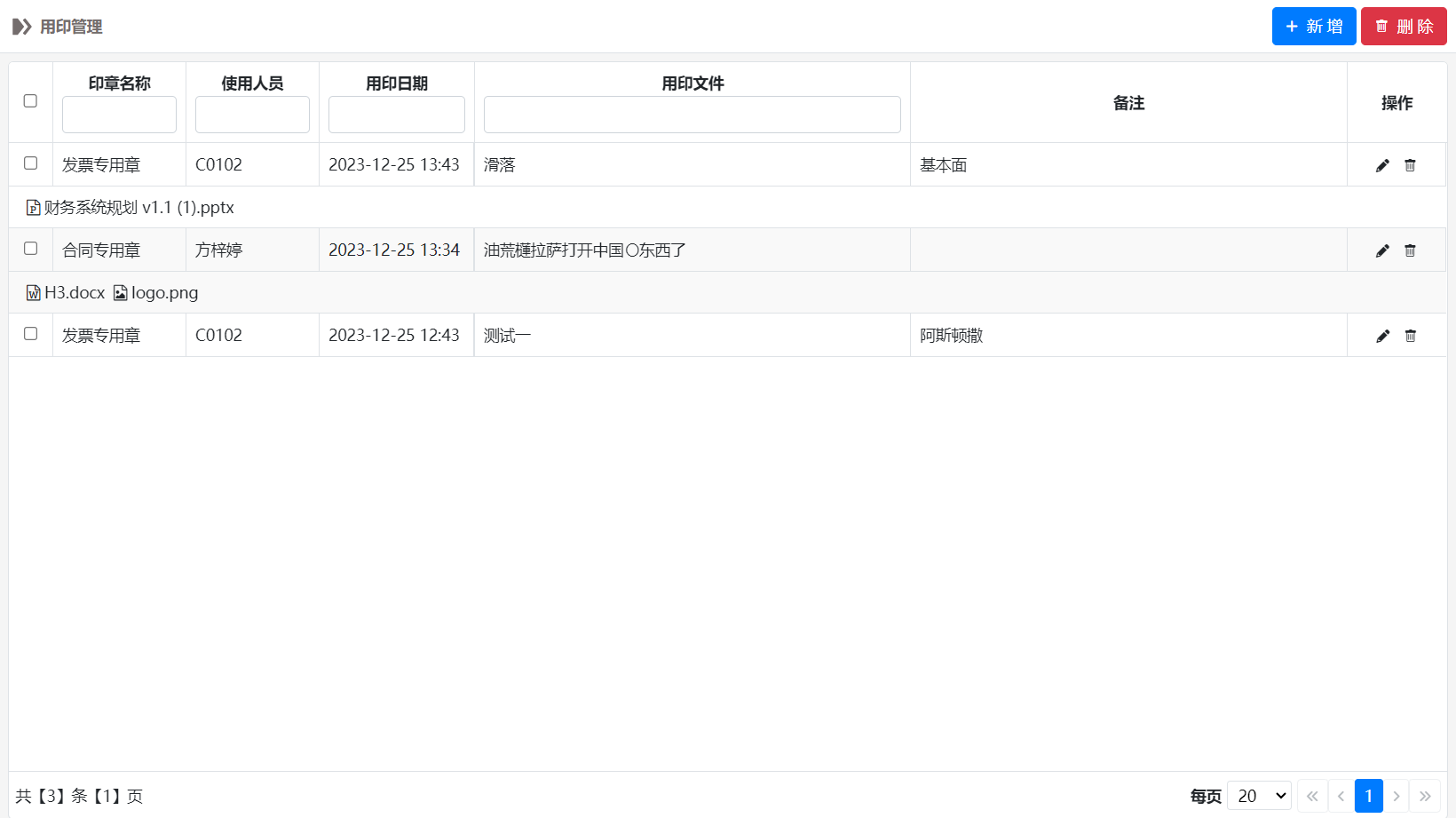The image size is (1456, 818).
Task: Delete the 滑落 row via trash icon
Action: [1410, 165]
